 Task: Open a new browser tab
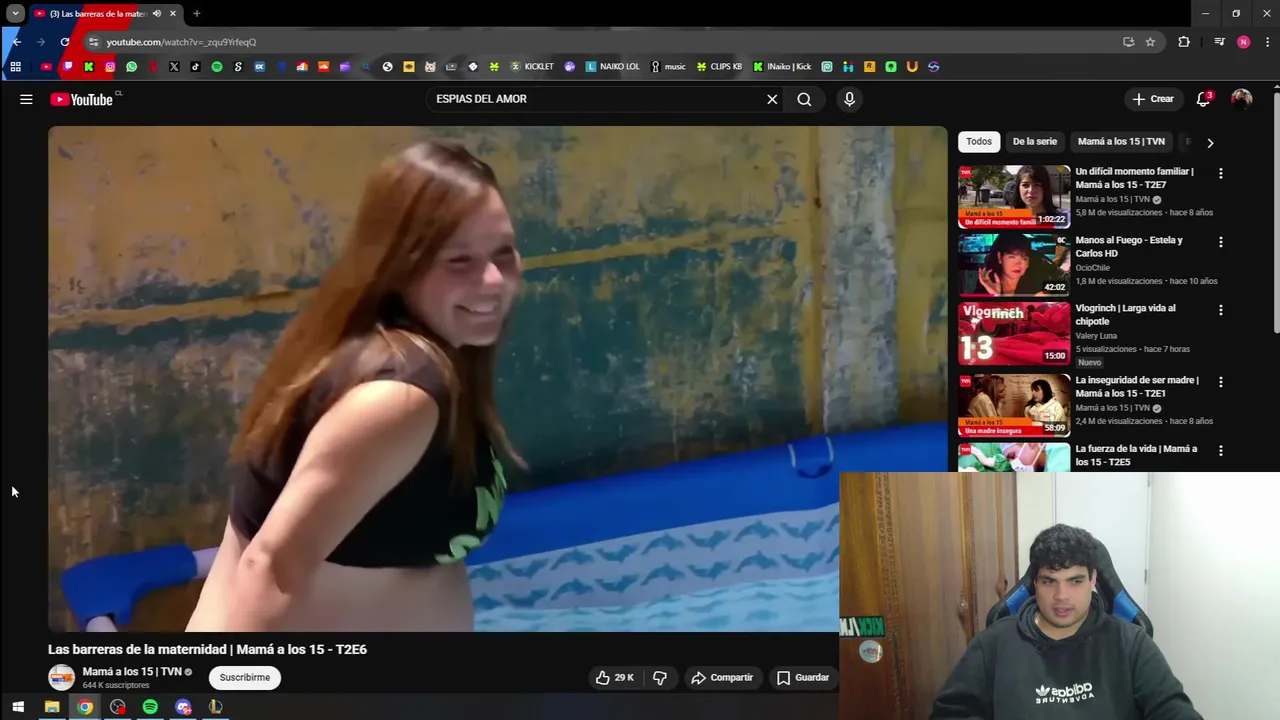pos(196,14)
